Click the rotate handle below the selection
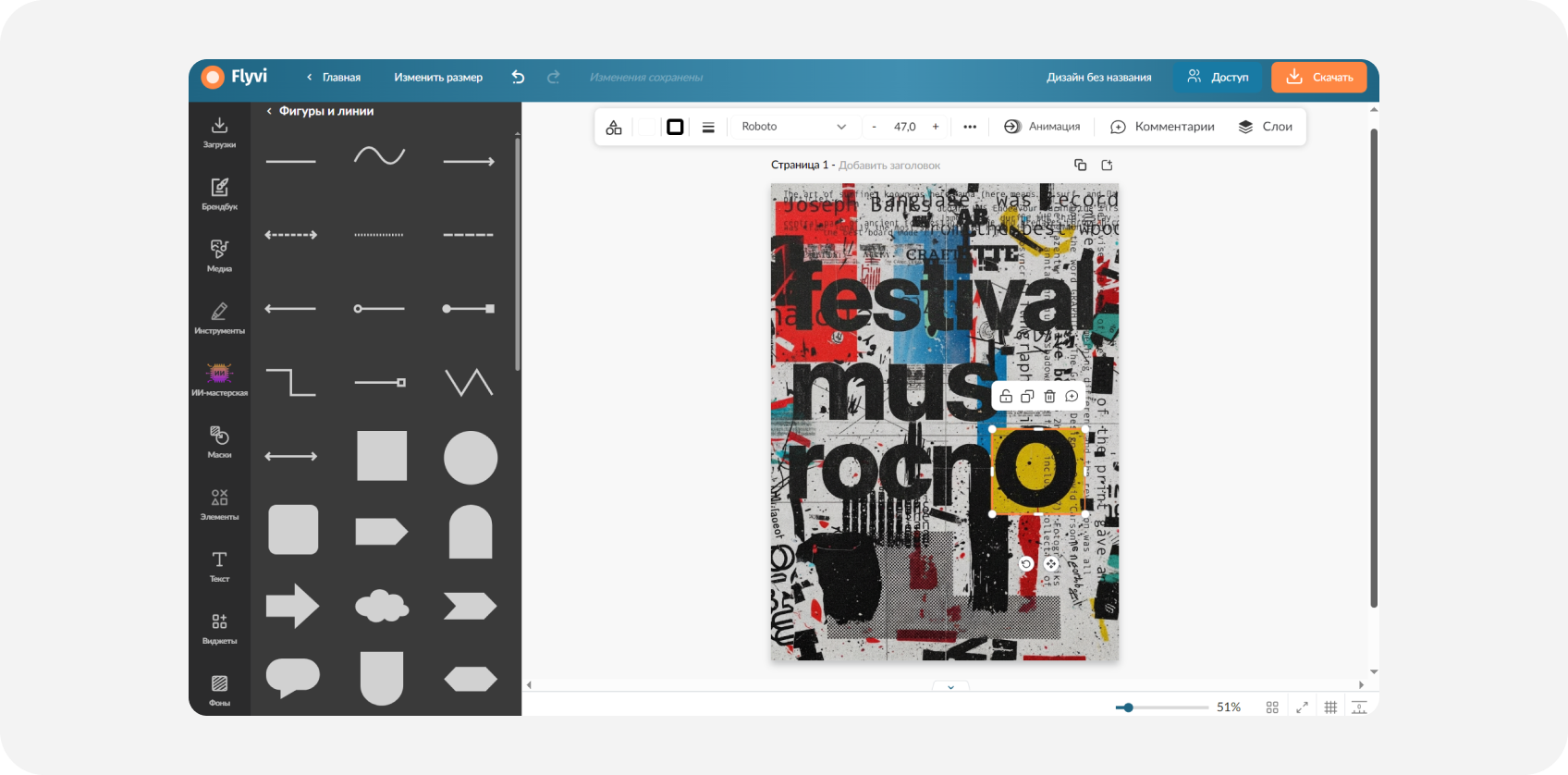Viewport: 1568px width, 775px height. click(x=1026, y=564)
